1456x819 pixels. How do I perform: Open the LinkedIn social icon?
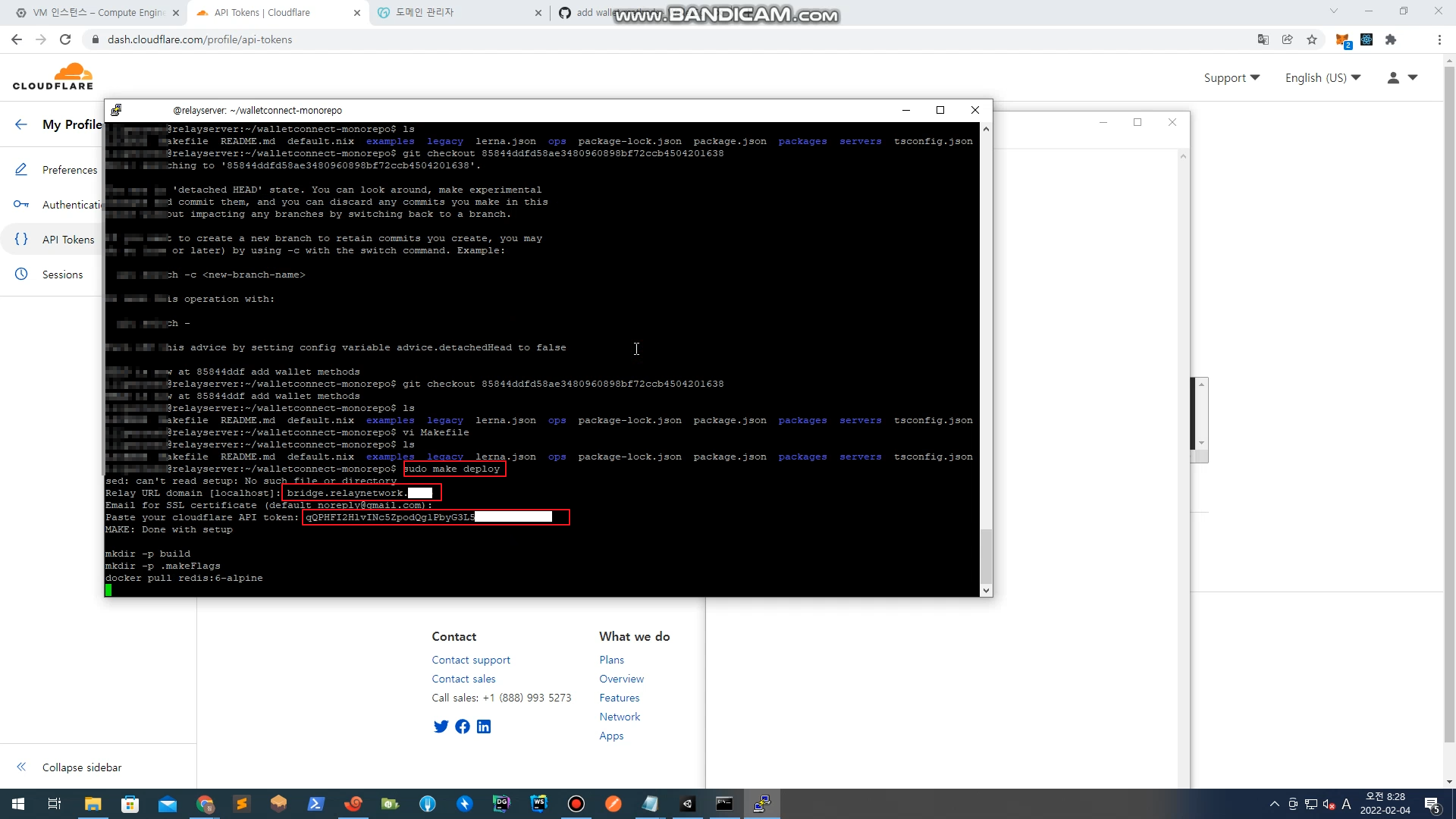484,726
